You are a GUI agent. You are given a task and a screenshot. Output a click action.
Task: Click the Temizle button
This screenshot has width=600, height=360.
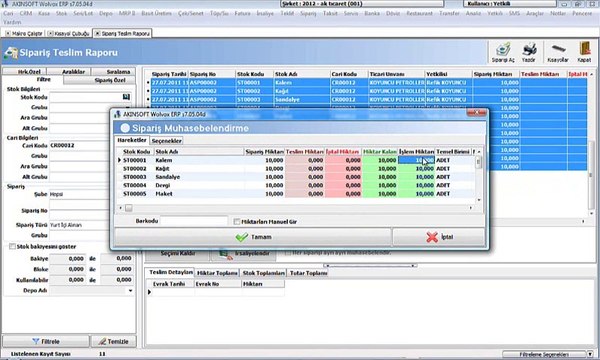tap(114, 341)
